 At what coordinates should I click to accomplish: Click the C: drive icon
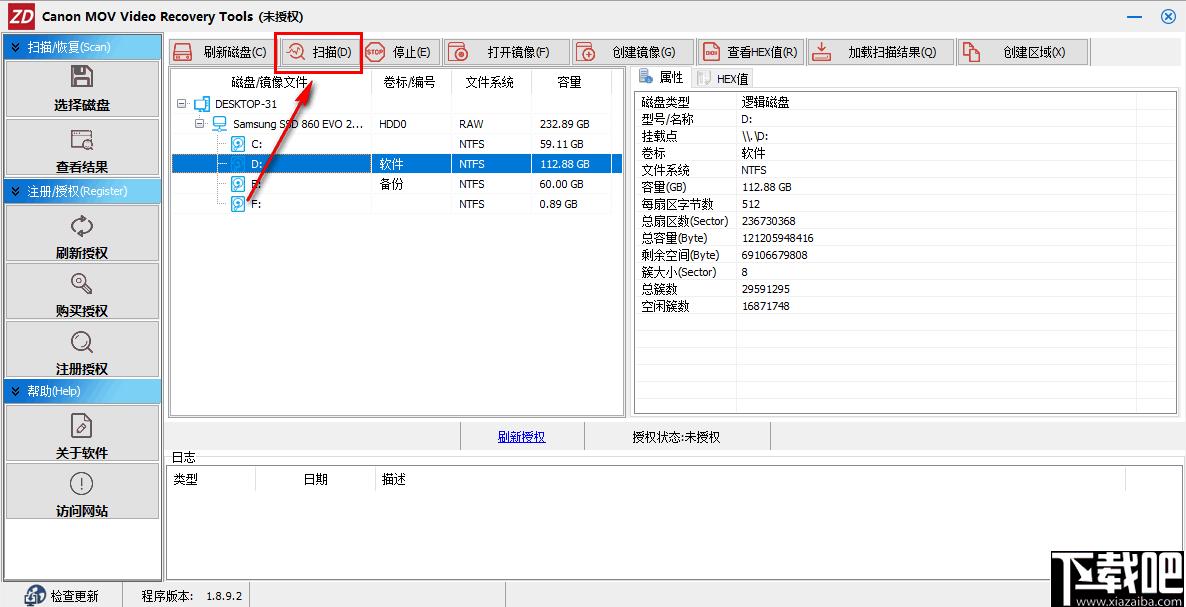[238, 144]
